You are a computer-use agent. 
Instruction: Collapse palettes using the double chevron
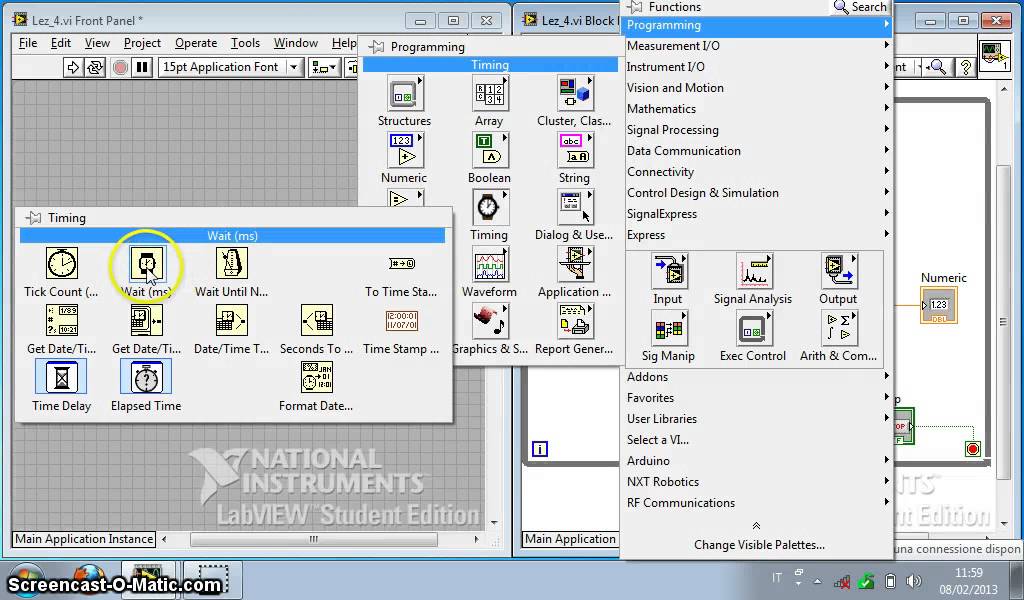pyautogui.click(x=756, y=526)
